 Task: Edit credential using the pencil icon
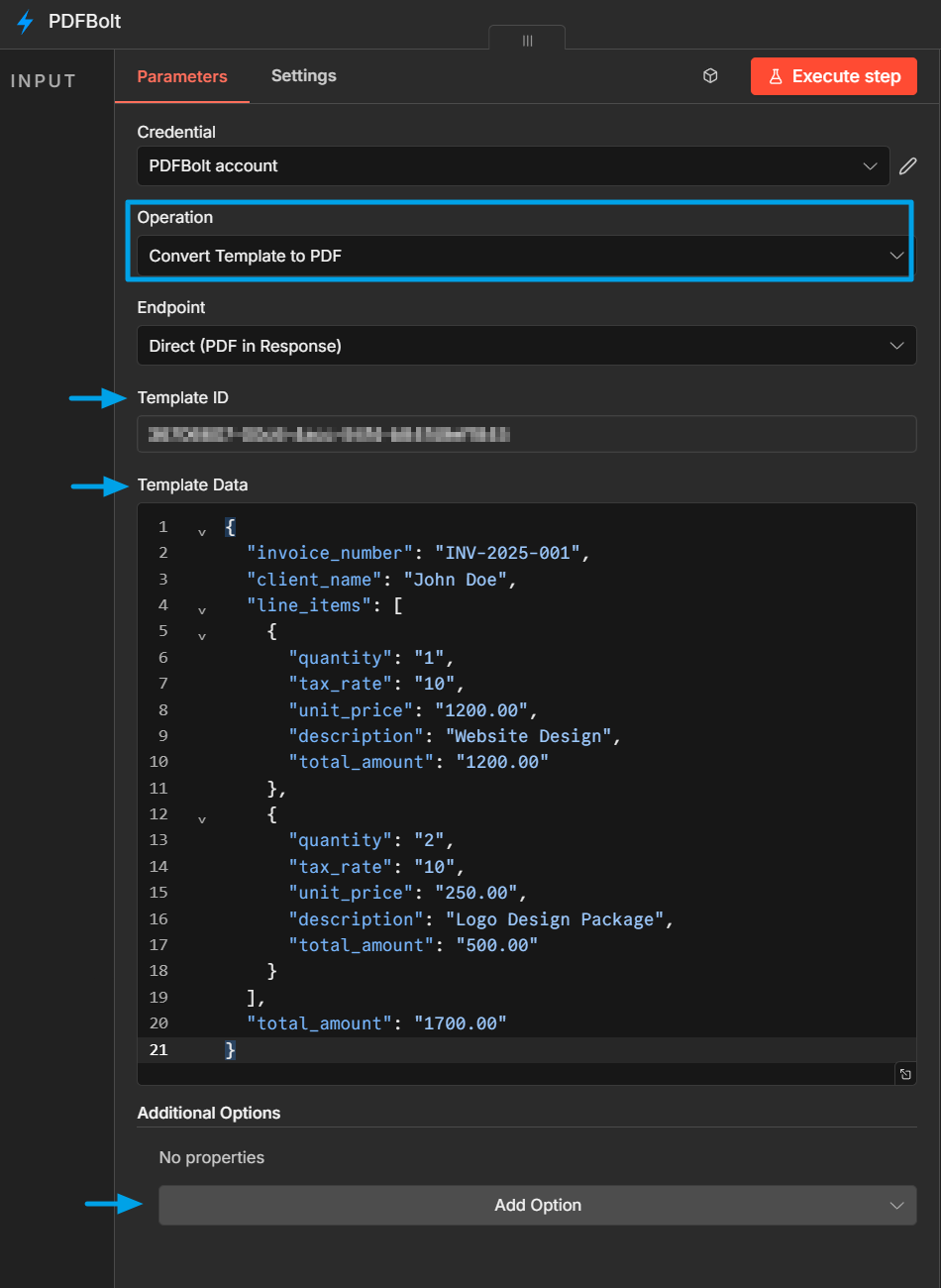(908, 165)
